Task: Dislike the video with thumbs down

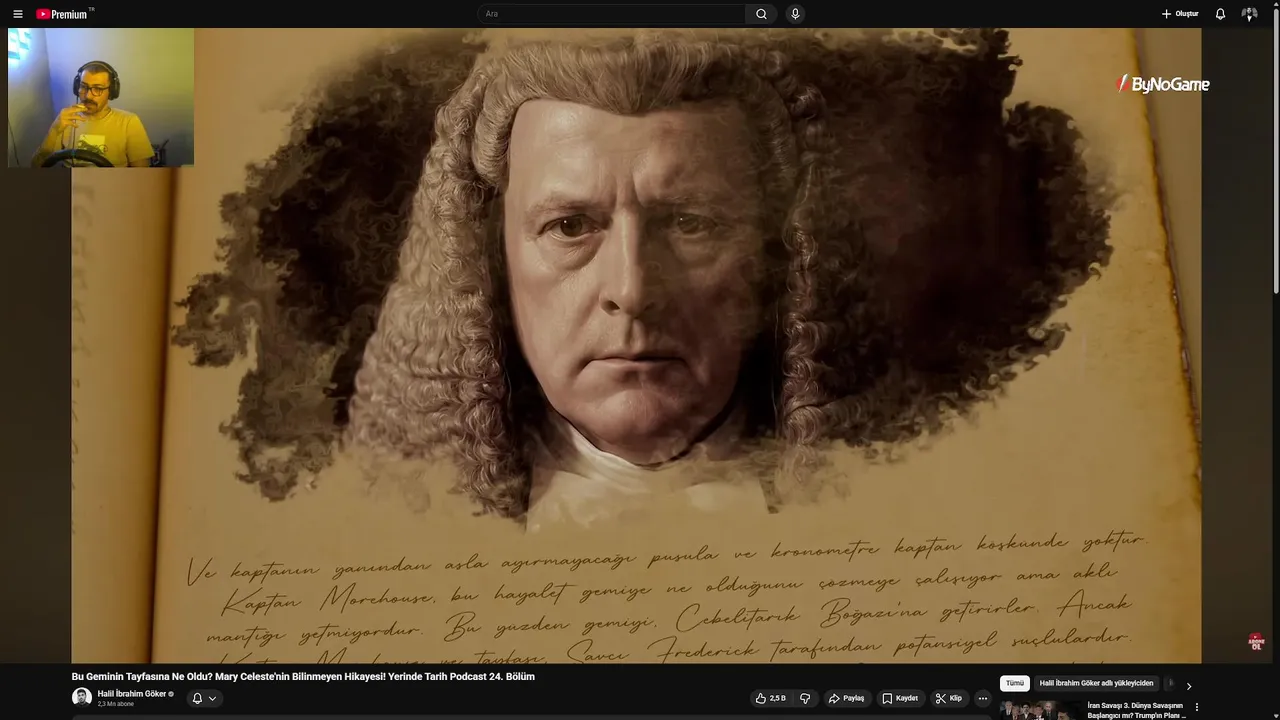Action: click(805, 698)
